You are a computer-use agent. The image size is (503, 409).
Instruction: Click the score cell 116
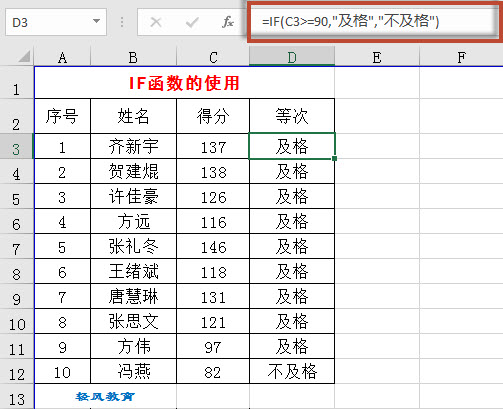pyautogui.click(x=213, y=221)
